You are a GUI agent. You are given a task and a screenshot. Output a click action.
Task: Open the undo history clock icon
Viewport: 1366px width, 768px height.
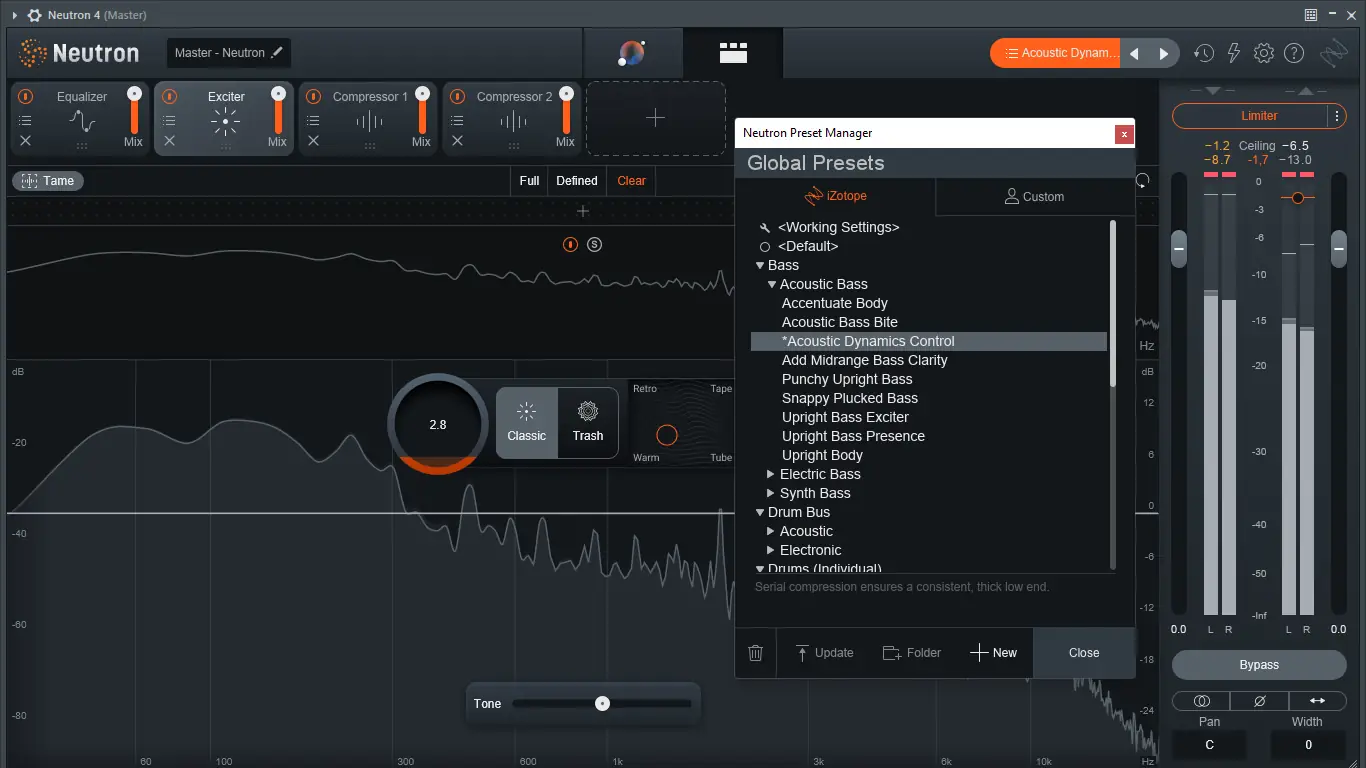pos(1204,53)
